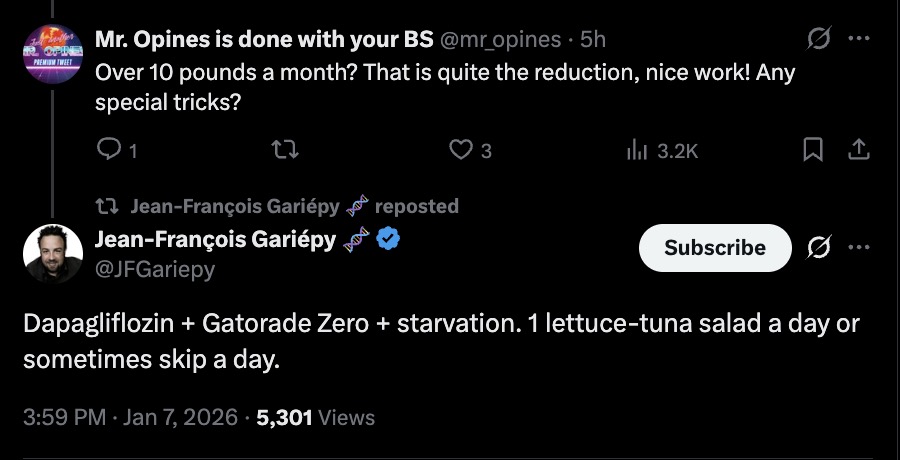Like the Mr. Opines tweet
Image resolution: width=900 pixels, height=460 pixels.
click(x=461, y=150)
